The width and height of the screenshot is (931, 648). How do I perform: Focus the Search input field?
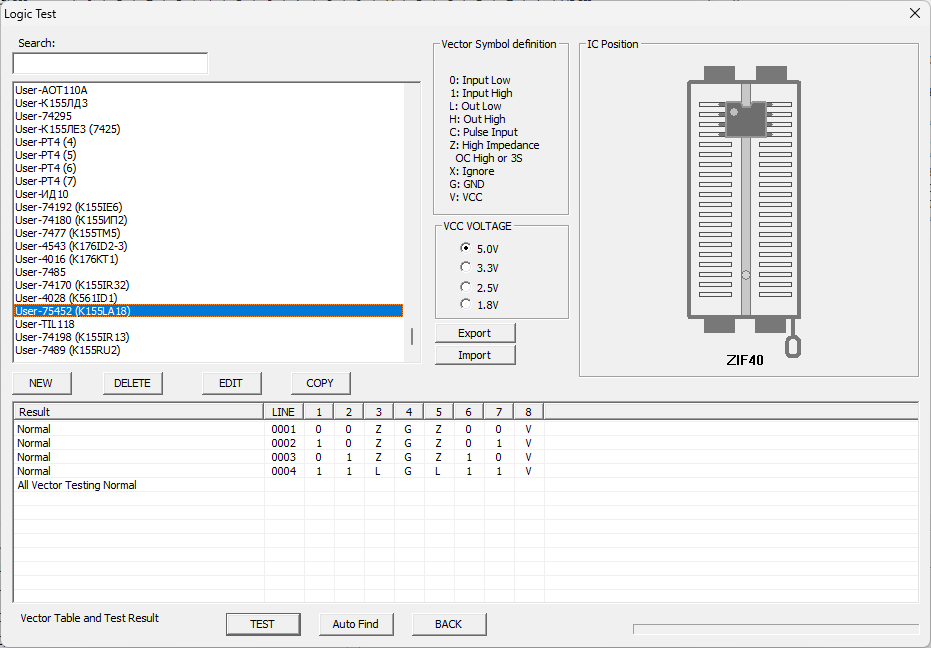point(110,64)
